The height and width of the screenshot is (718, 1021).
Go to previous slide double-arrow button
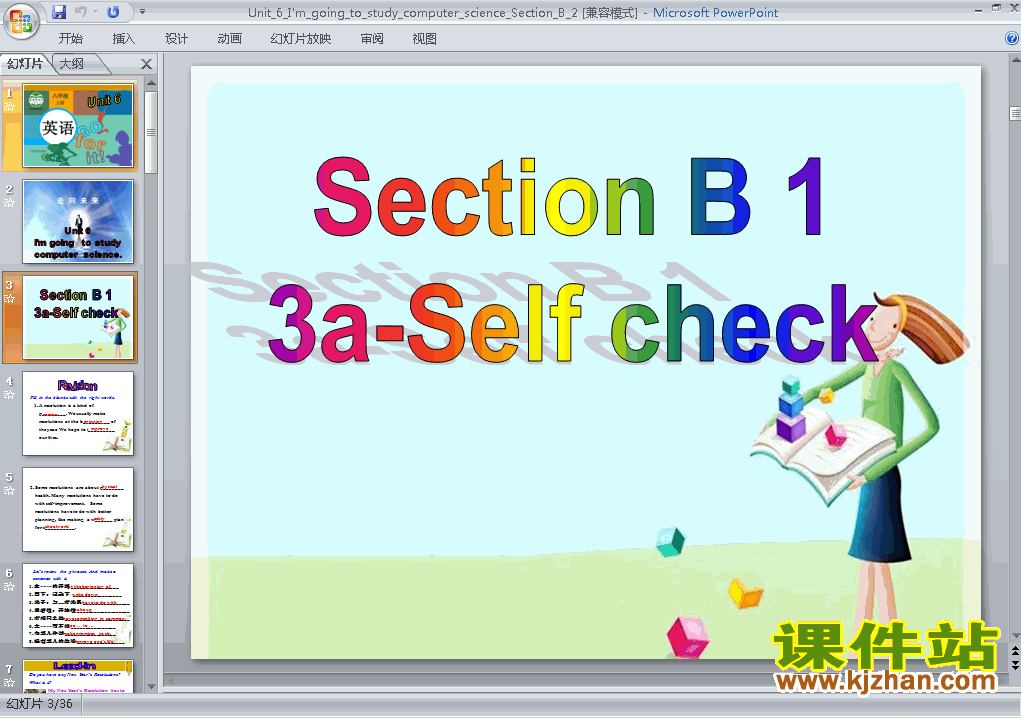point(1015,651)
